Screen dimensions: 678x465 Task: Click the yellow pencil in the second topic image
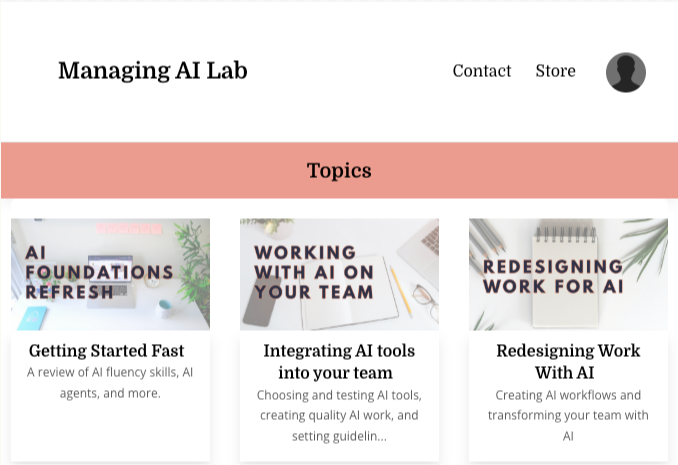[x=401, y=292]
